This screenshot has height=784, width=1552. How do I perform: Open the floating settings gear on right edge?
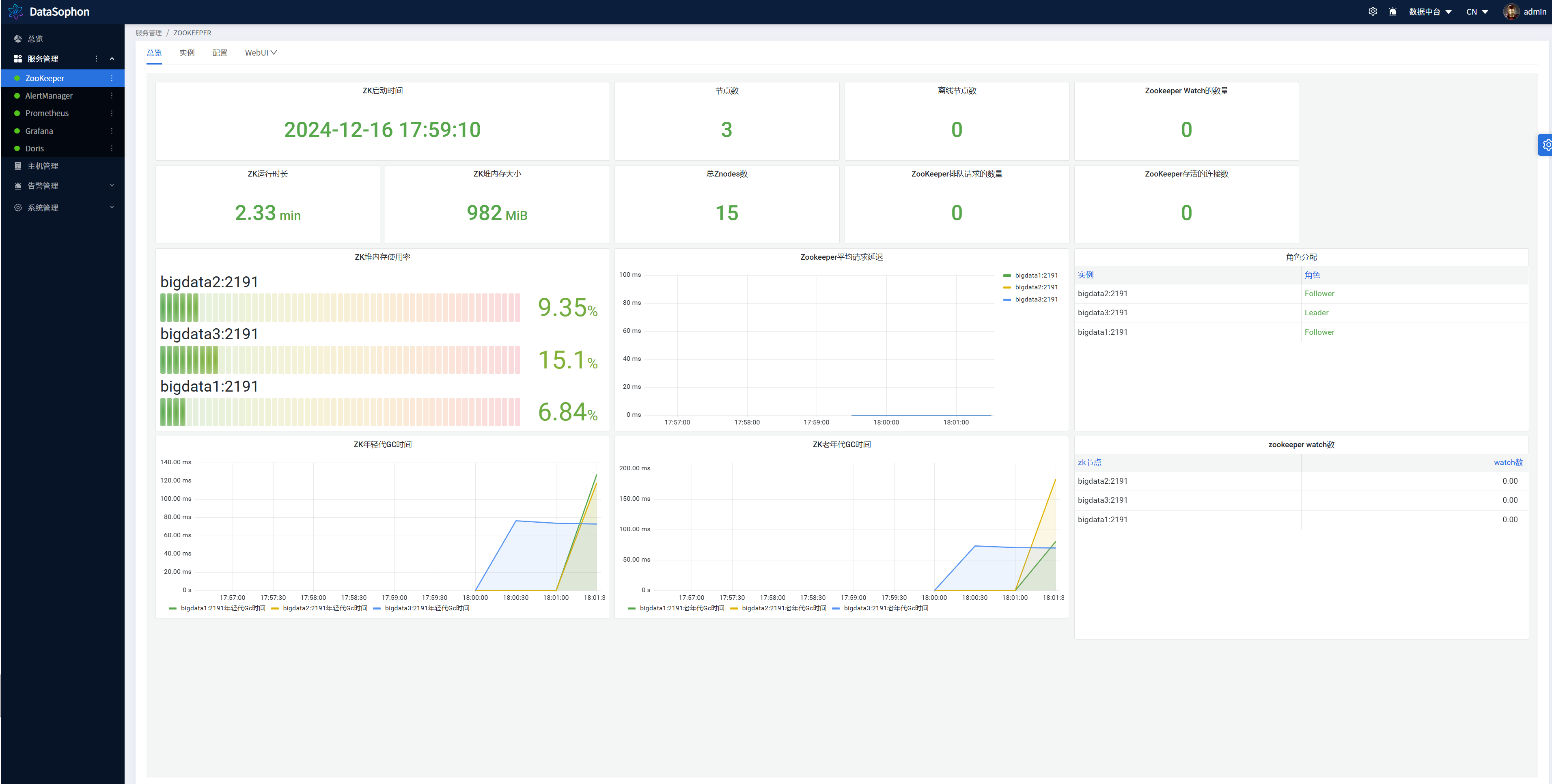[x=1546, y=144]
